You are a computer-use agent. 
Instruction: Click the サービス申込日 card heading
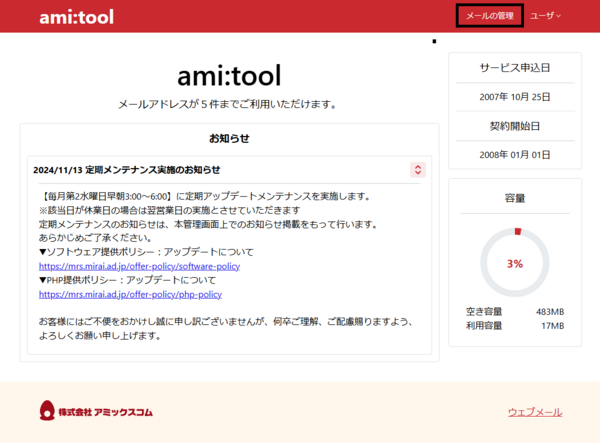click(x=515, y=68)
